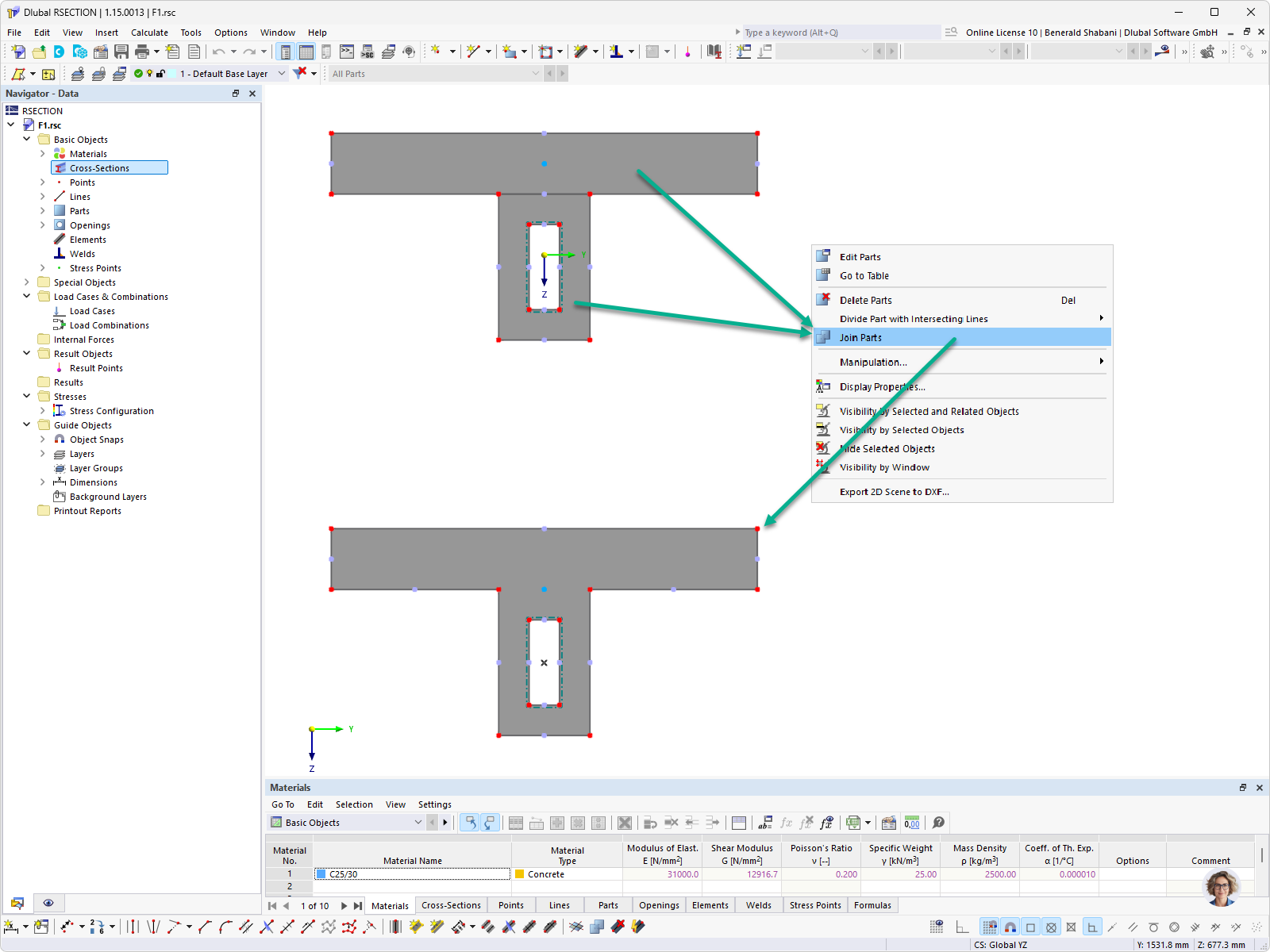Click the element T-shape tool icon
Screen dimensions: 1270x952
point(616,52)
